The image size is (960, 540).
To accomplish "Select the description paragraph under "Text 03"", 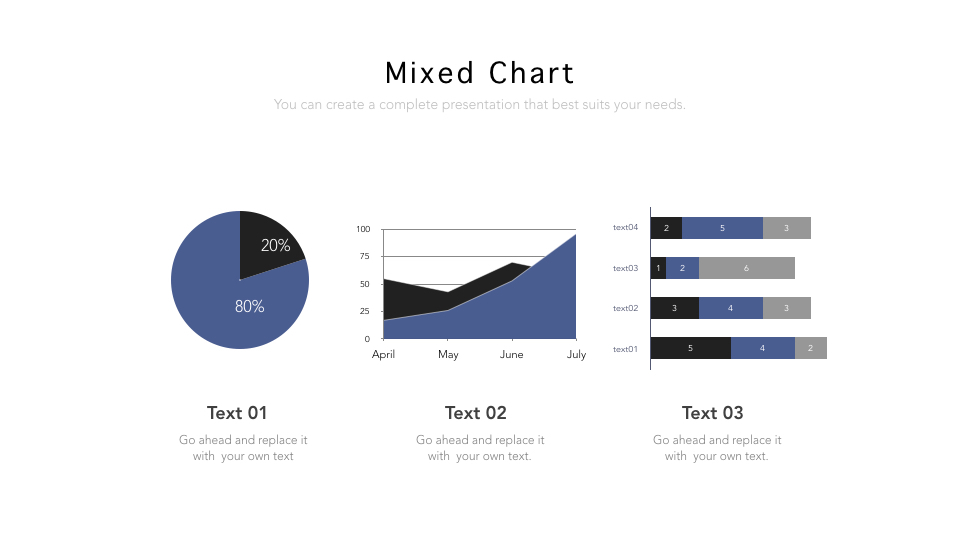I will [x=717, y=448].
